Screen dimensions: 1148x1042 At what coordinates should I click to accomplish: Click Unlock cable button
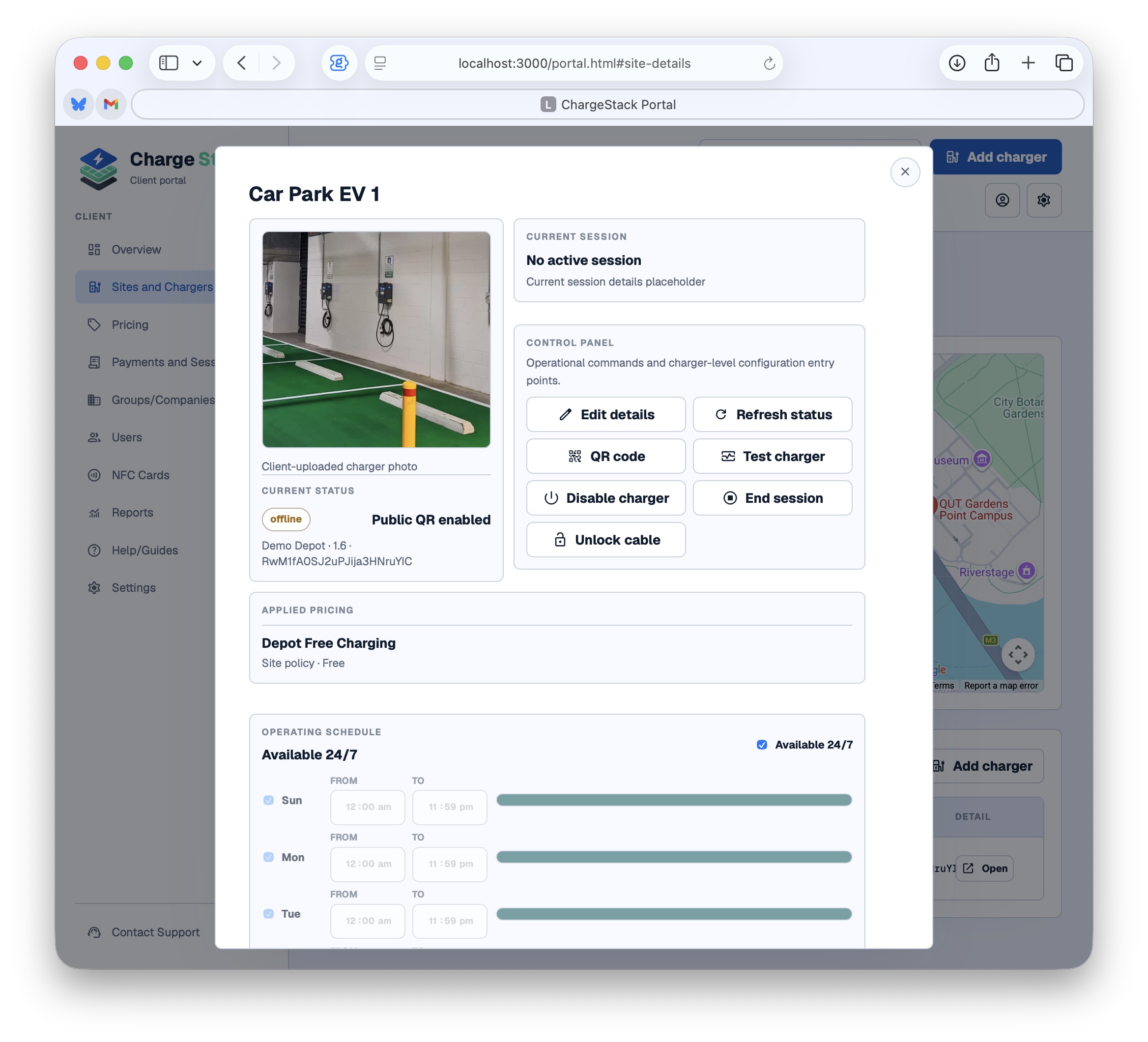click(606, 540)
